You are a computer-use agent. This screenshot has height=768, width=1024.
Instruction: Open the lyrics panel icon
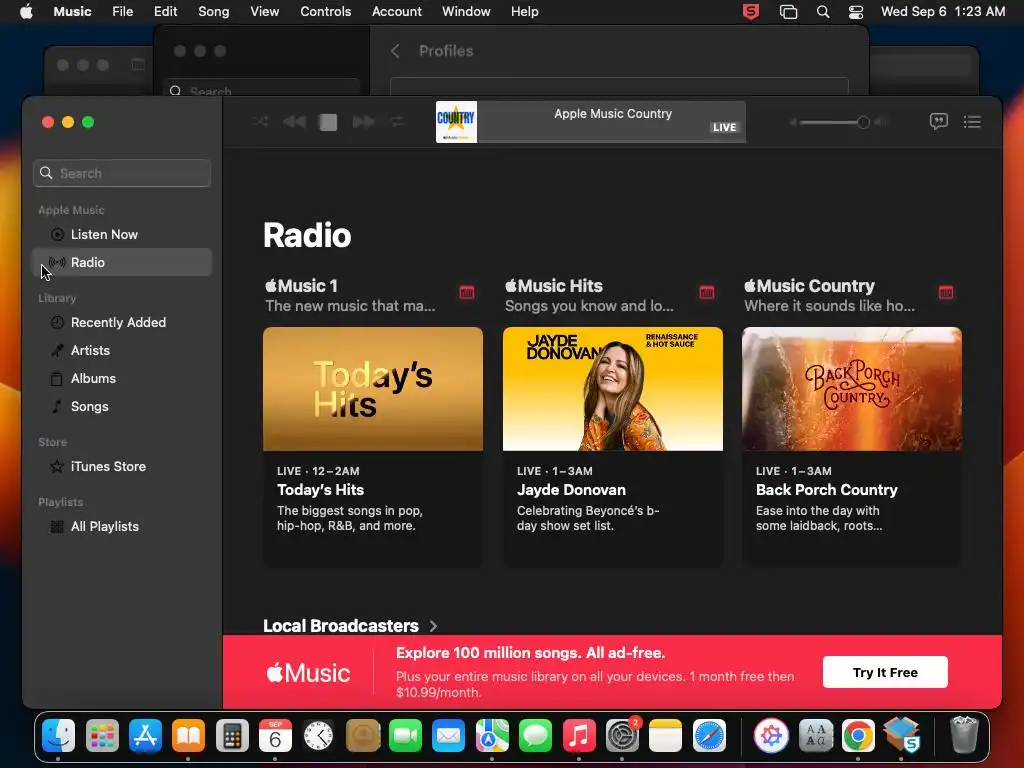coord(938,121)
